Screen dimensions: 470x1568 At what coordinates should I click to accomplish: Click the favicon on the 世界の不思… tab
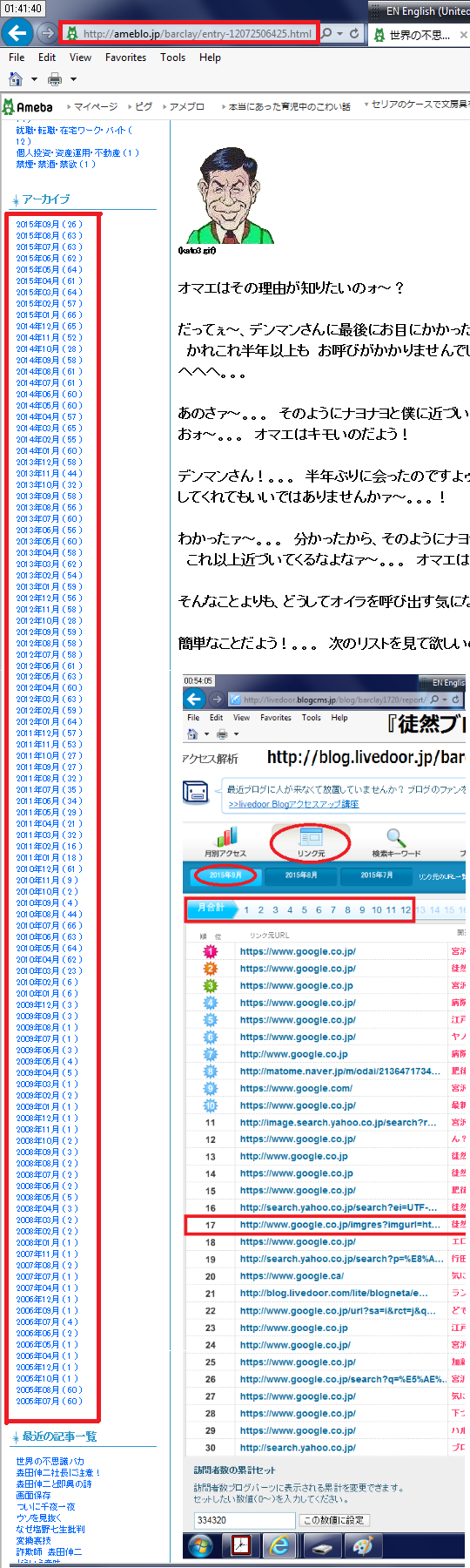coord(379,36)
